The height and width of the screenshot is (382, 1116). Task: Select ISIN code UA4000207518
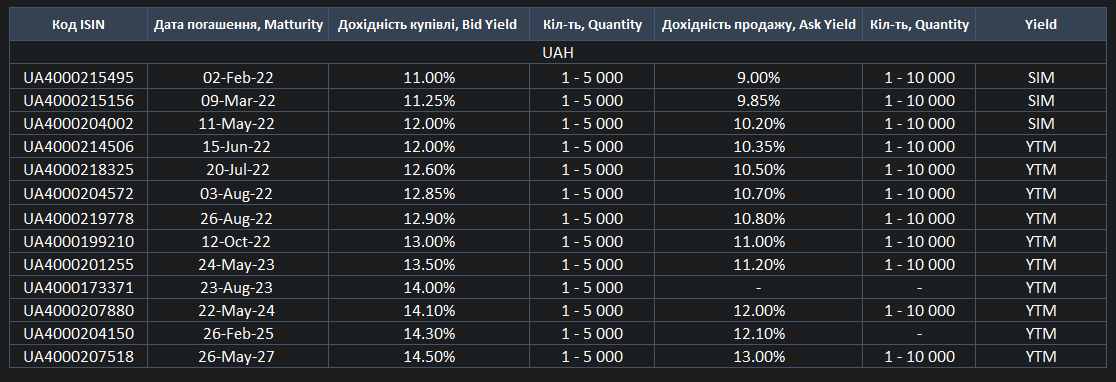pos(78,356)
